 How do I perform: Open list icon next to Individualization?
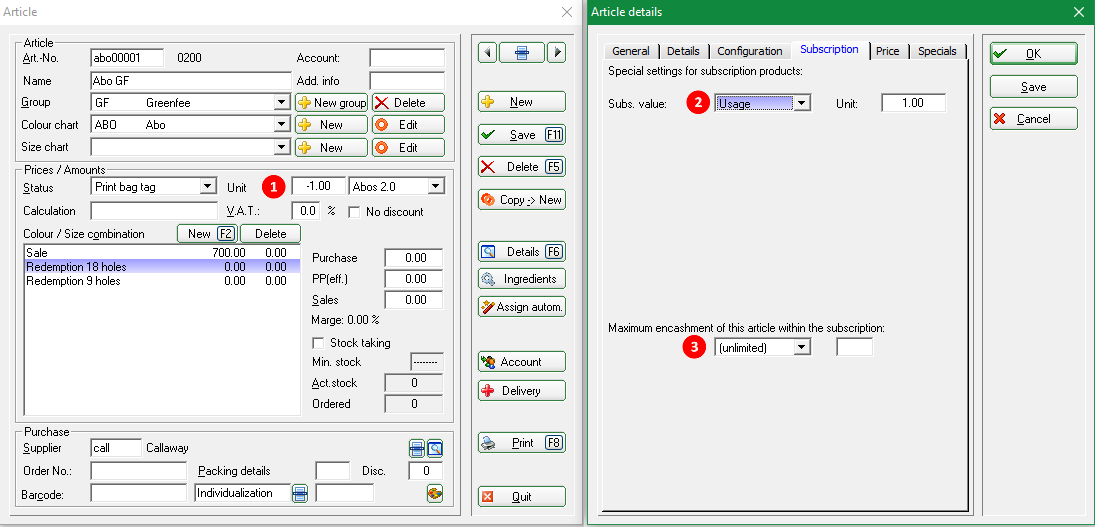tap(300, 493)
